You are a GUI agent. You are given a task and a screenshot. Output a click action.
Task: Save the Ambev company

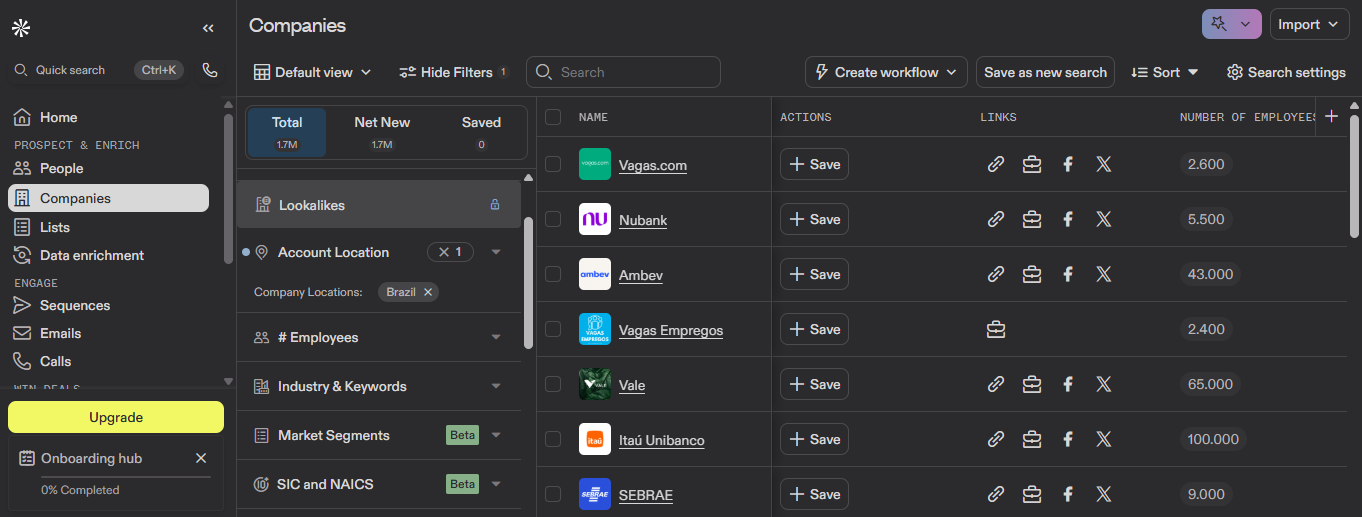point(814,274)
